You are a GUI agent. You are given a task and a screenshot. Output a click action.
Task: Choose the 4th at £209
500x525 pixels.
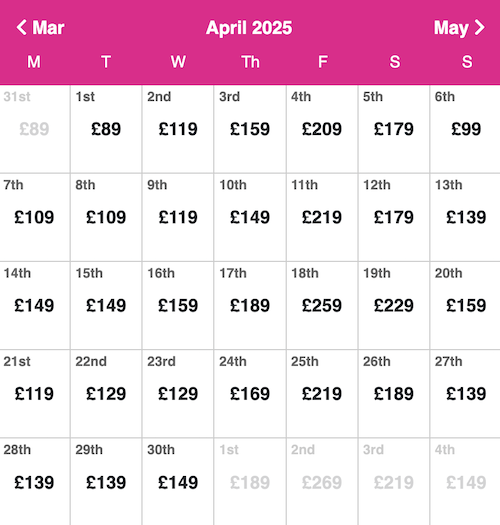(x=322, y=129)
